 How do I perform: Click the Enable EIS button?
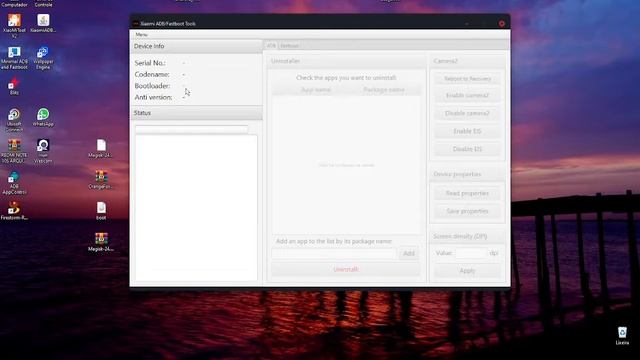tap(467, 131)
